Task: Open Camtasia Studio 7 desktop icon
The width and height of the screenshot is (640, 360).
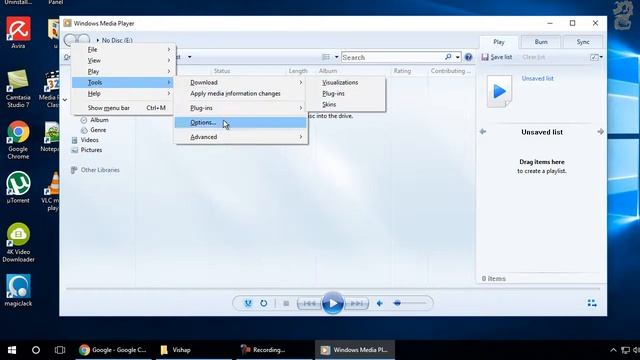Action: tap(18, 89)
